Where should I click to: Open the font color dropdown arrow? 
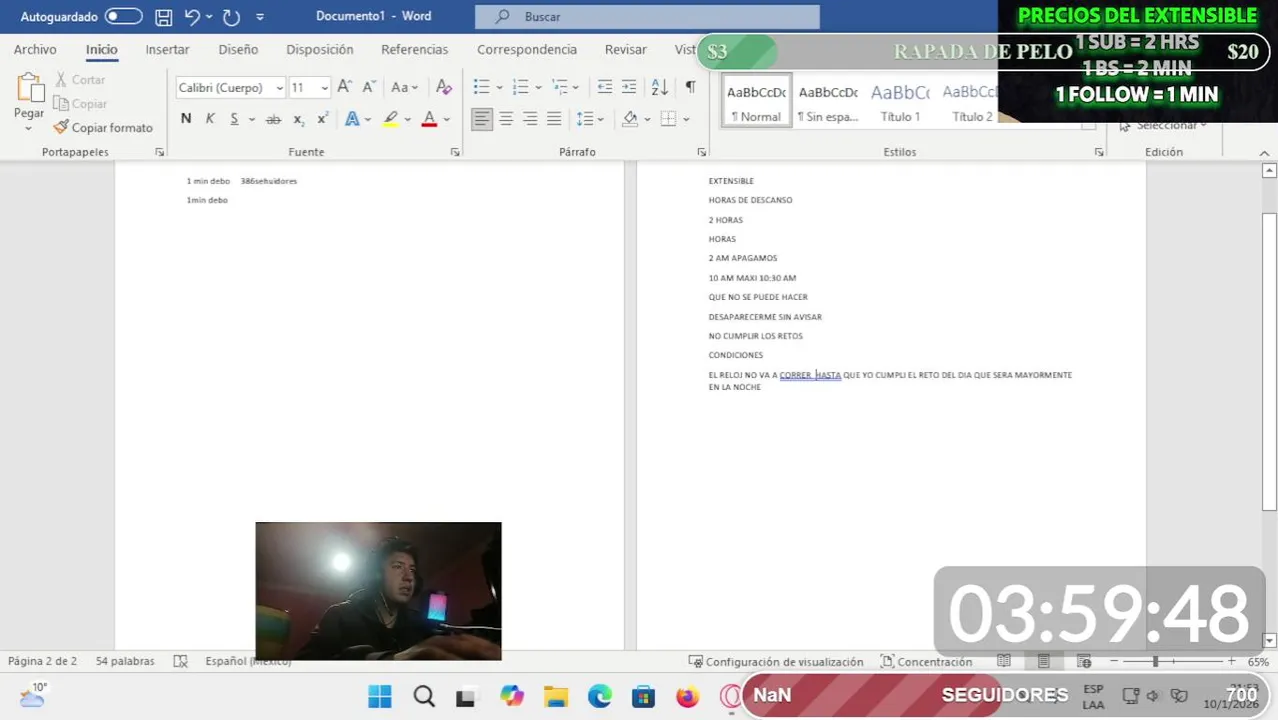447,119
